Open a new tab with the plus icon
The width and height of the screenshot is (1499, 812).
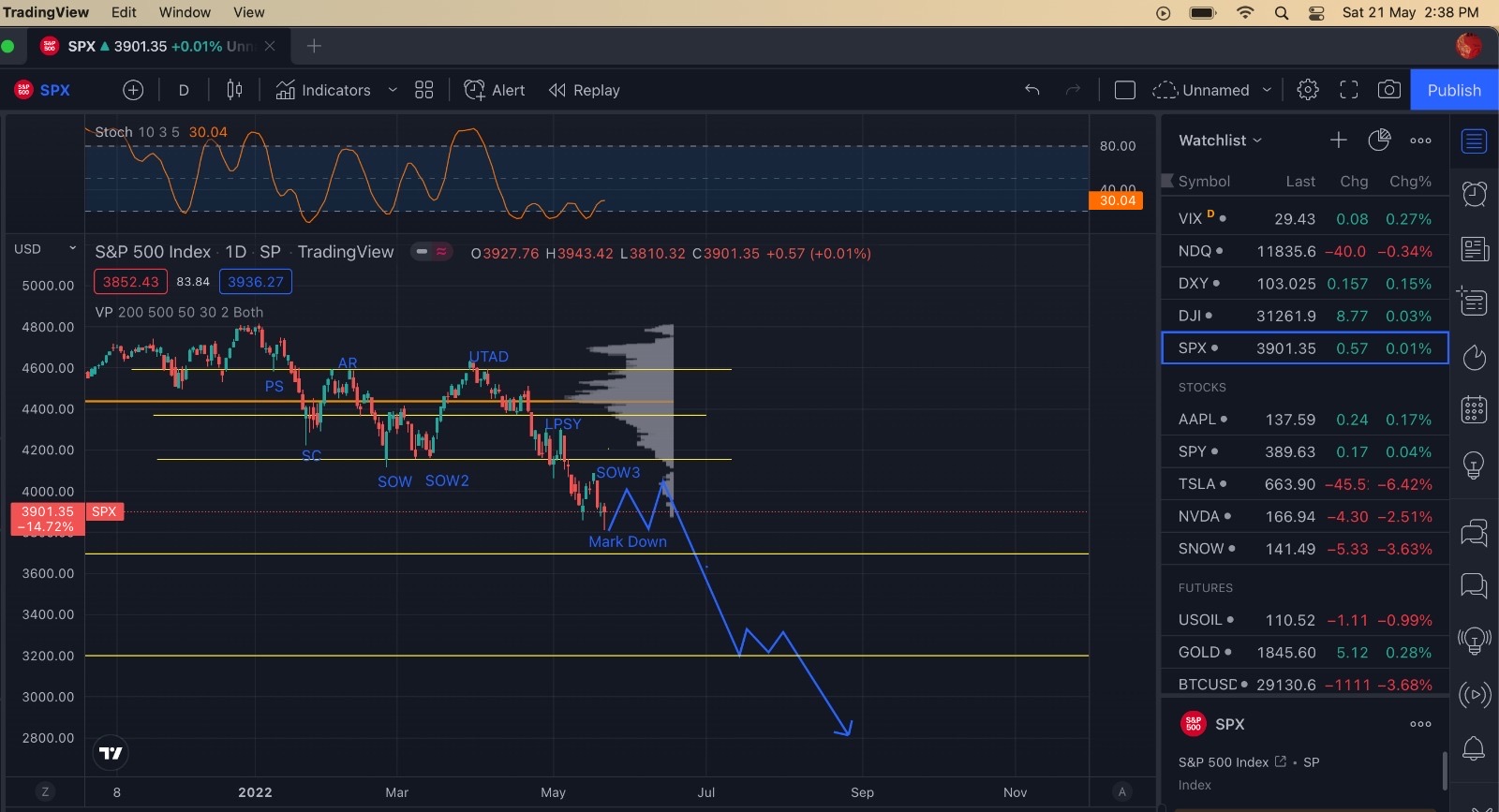tap(314, 46)
